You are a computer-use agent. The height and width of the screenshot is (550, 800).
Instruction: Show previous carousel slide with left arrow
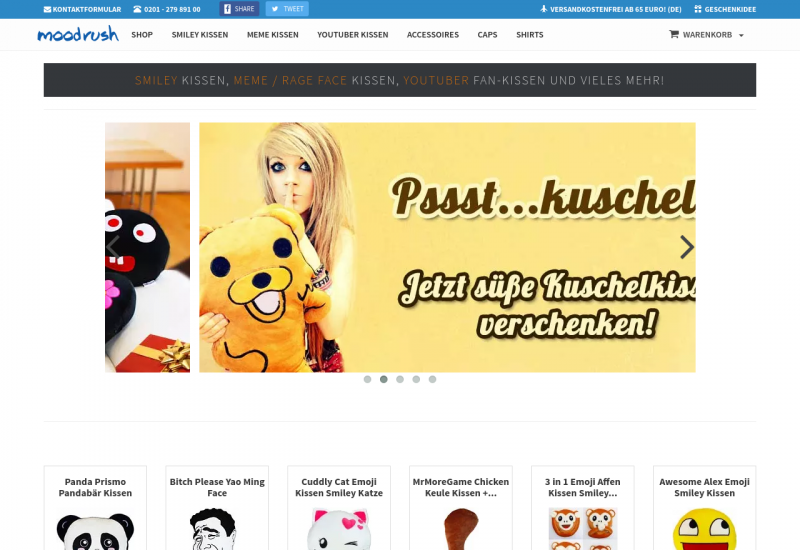(x=113, y=247)
